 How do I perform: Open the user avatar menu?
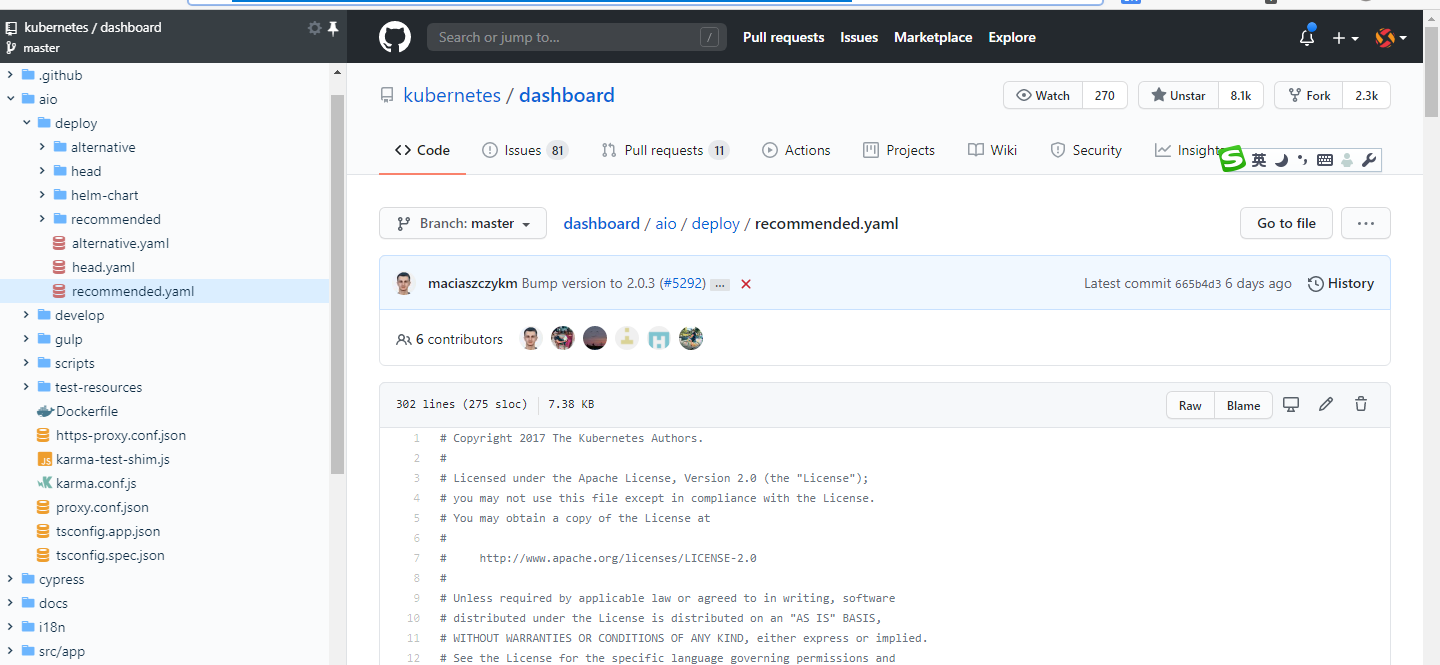tap(1391, 38)
